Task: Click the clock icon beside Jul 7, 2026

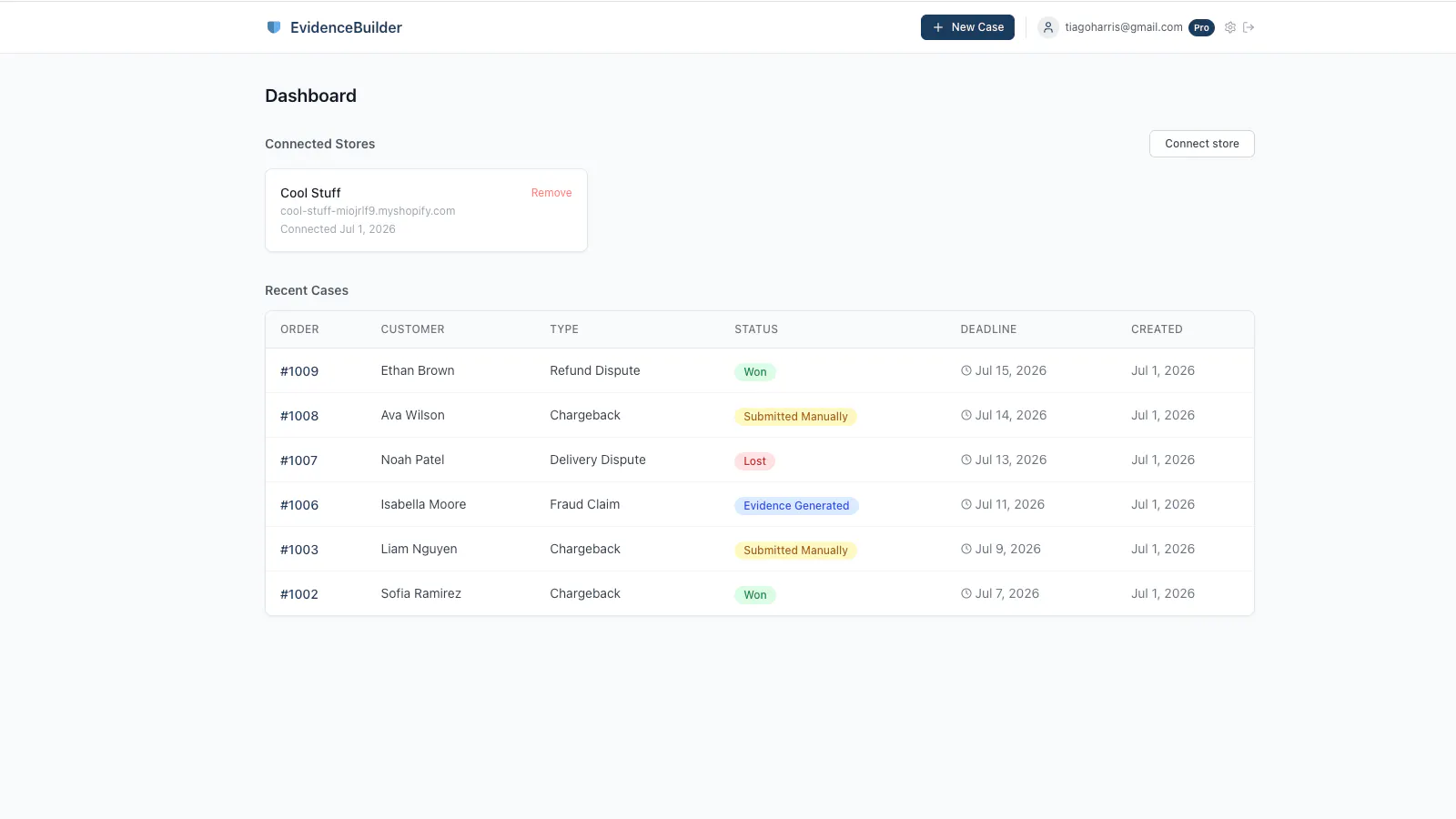Action: 966,593
